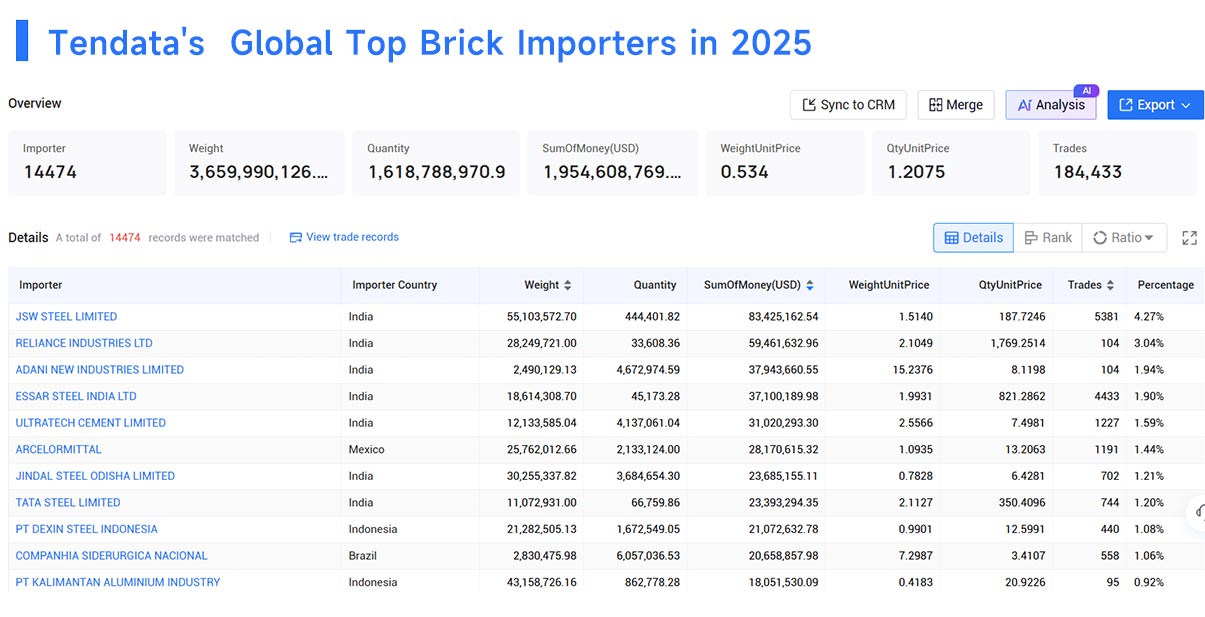Click the 4.27% percentage cell

coord(1149,316)
